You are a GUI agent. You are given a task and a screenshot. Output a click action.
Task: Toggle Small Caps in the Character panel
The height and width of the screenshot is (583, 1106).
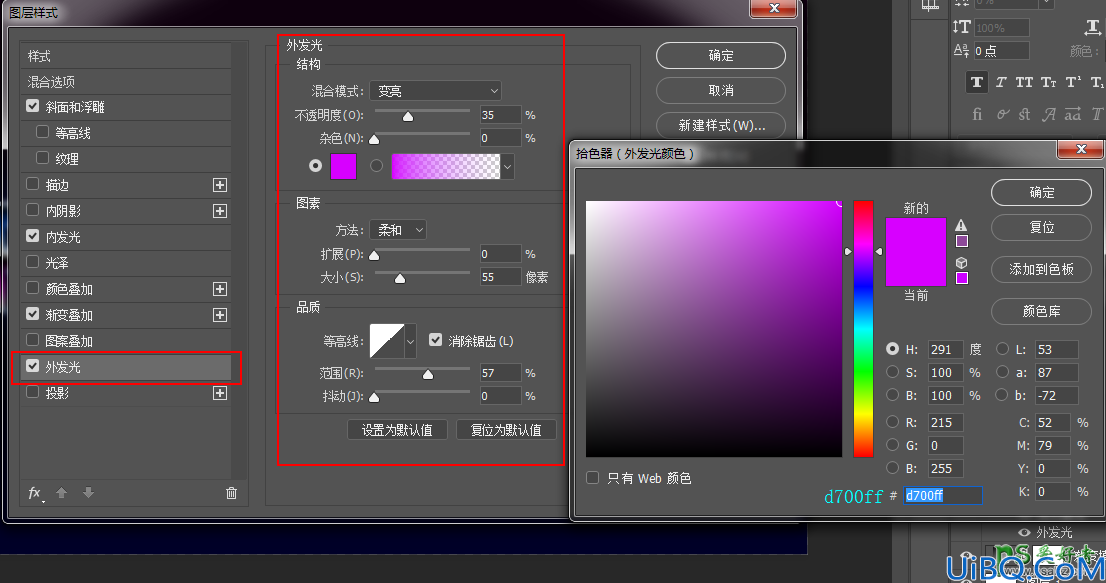click(x=1048, y=82)
